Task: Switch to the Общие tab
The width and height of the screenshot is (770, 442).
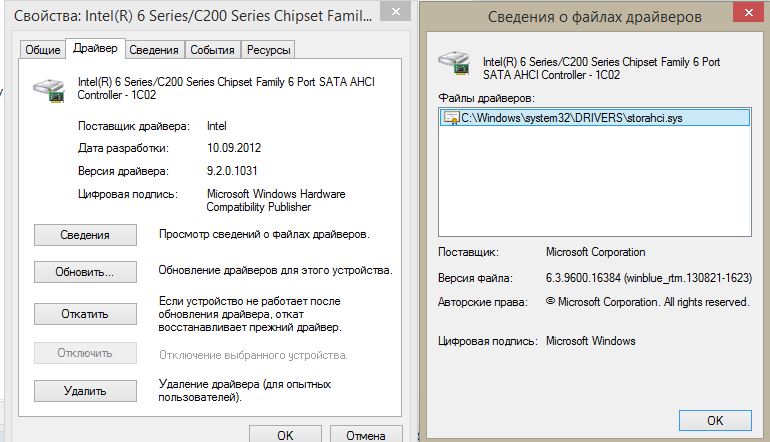Action: (42, 50)
